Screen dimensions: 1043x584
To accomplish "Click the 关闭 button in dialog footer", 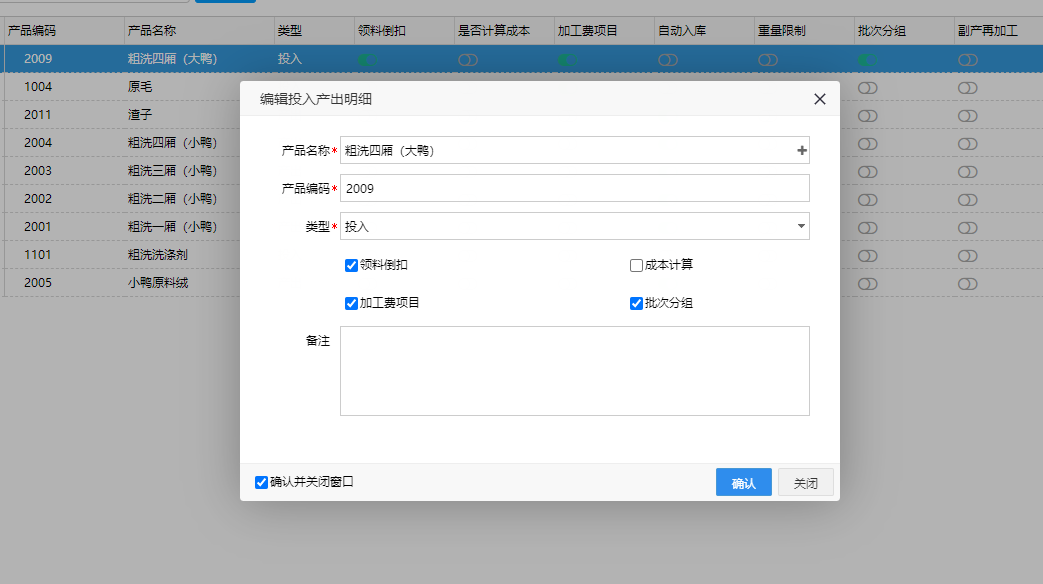I will tap(805, 483).
